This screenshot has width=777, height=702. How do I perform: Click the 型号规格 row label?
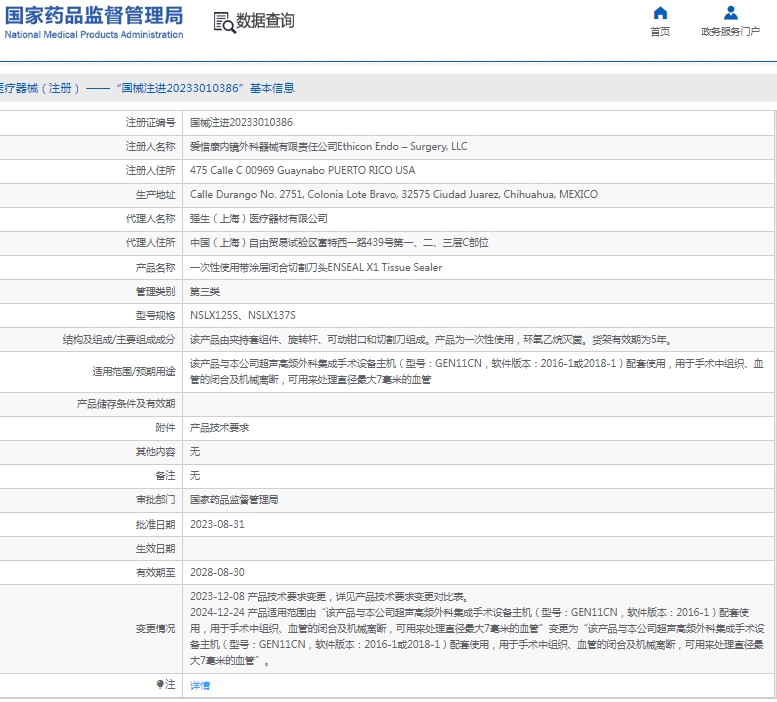click(x=156, y=316)
